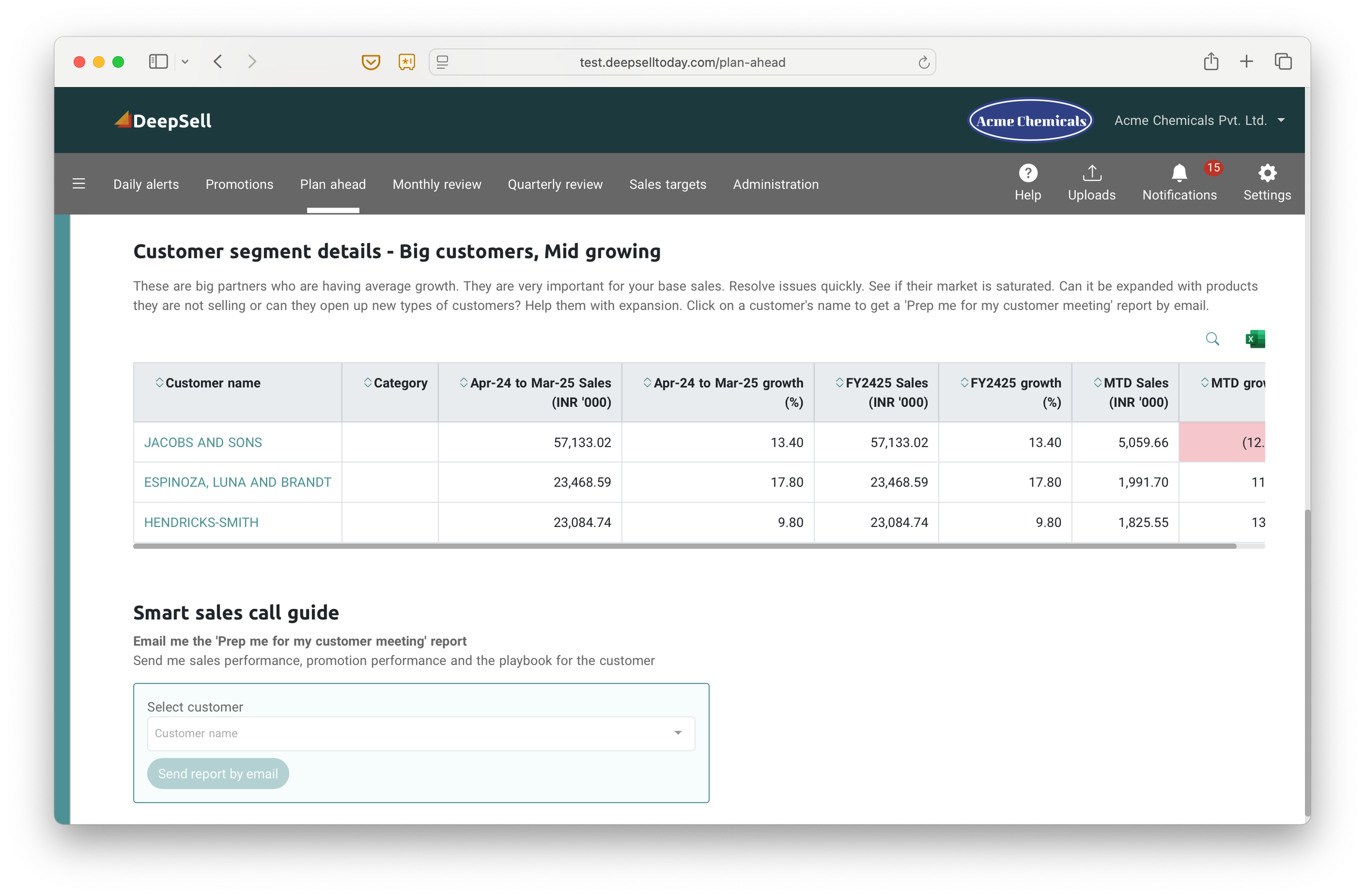Screen dimensions: 1365x896
Task: Switch to the Monthly review tab
Action: coord(436,184)
